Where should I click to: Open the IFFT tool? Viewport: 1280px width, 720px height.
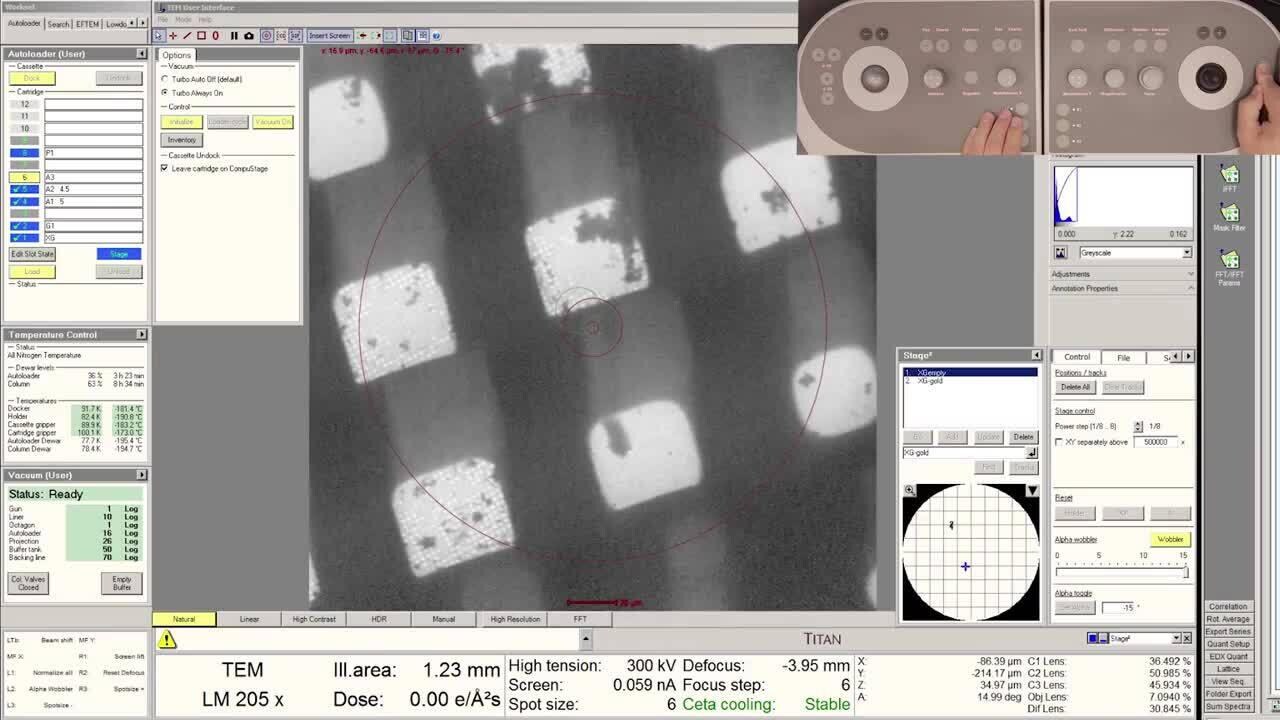click(1229, 179)
